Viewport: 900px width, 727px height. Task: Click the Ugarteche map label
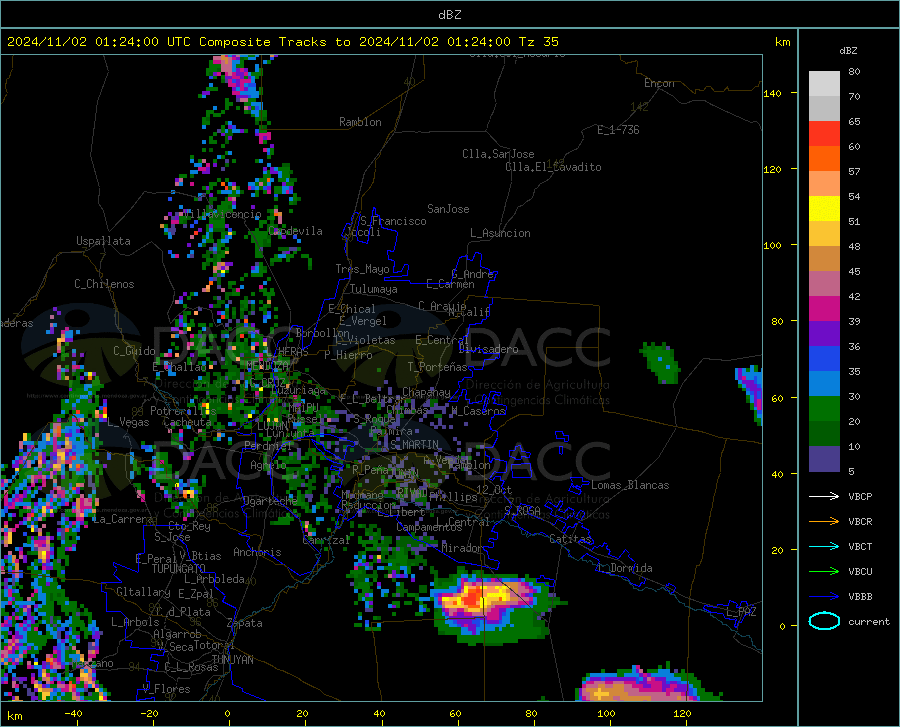click(x=270, y=501)
